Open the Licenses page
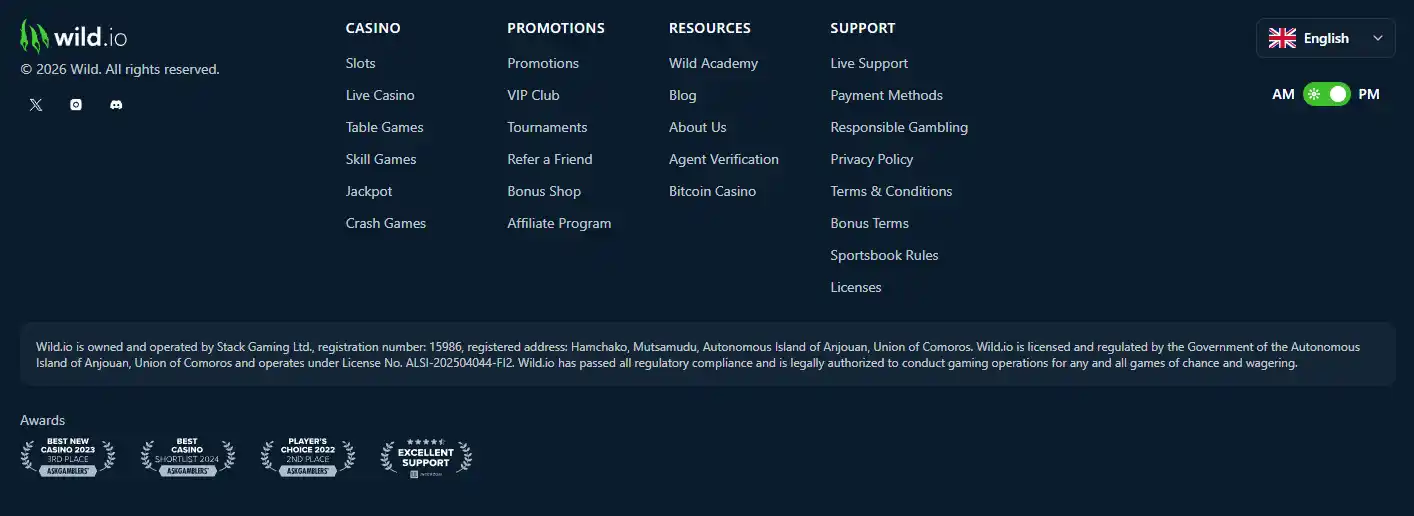1414x516 pixels. pos(856,287)
